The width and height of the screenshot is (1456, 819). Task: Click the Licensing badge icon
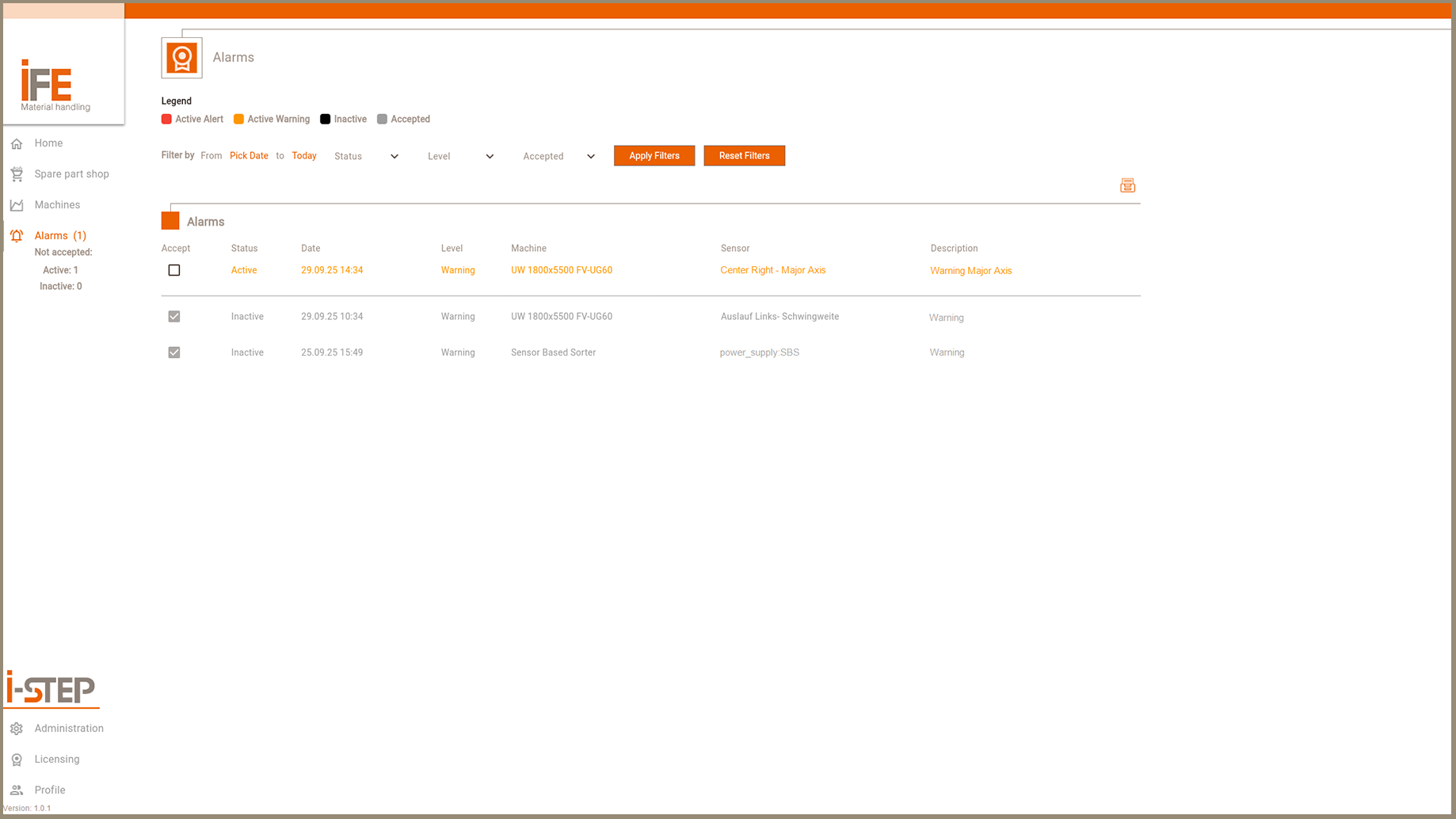pyautogui.click(x=17, y=760)
